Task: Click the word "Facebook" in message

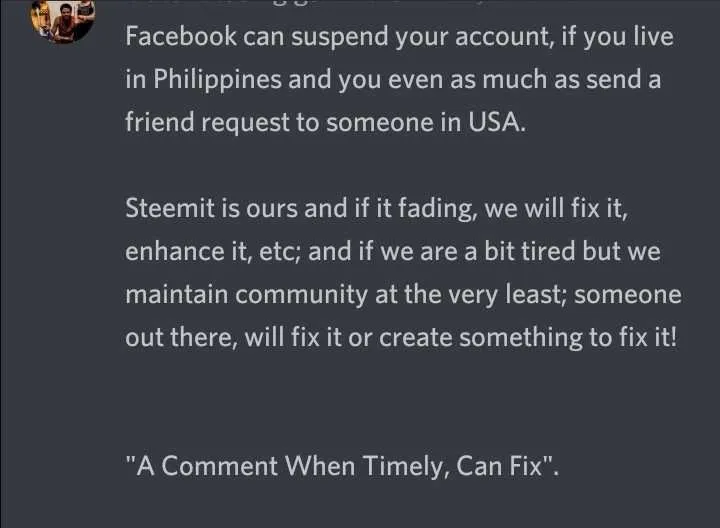Action: coord(181,36)
